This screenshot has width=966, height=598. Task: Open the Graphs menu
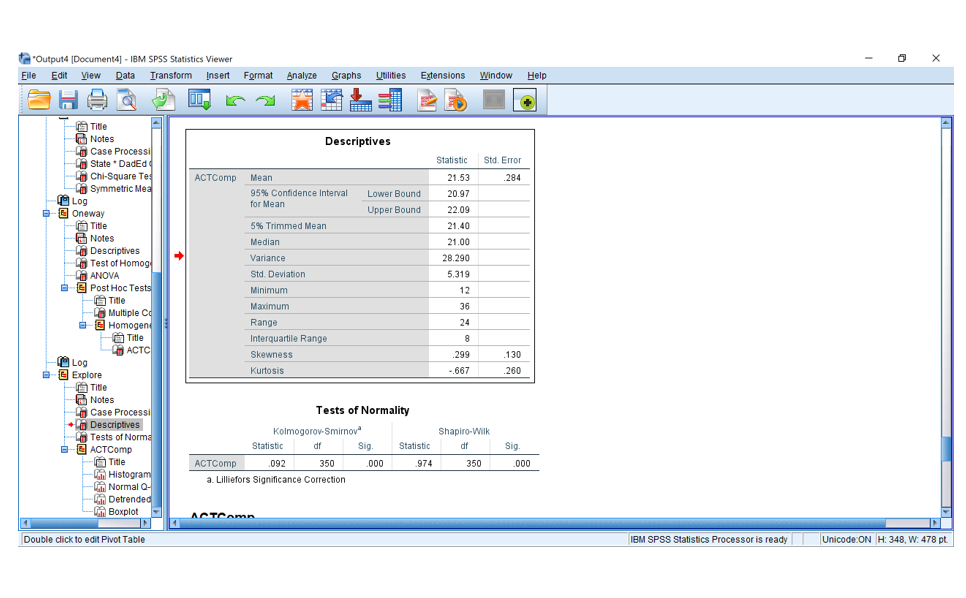coord(346,75)
